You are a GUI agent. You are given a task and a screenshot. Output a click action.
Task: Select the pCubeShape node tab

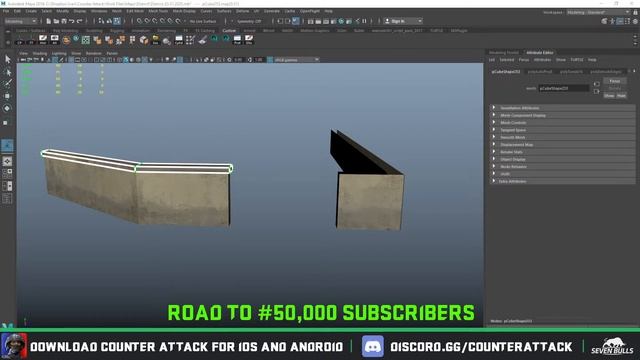point(506,72)
